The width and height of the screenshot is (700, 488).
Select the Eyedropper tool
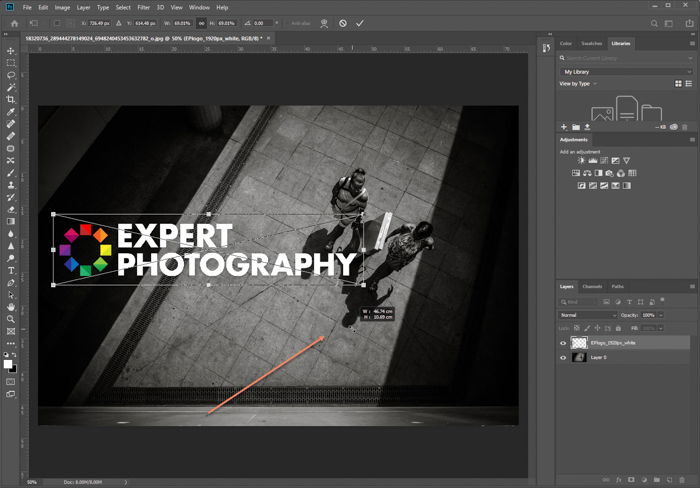pyautogui.click(x=11, y=112)
